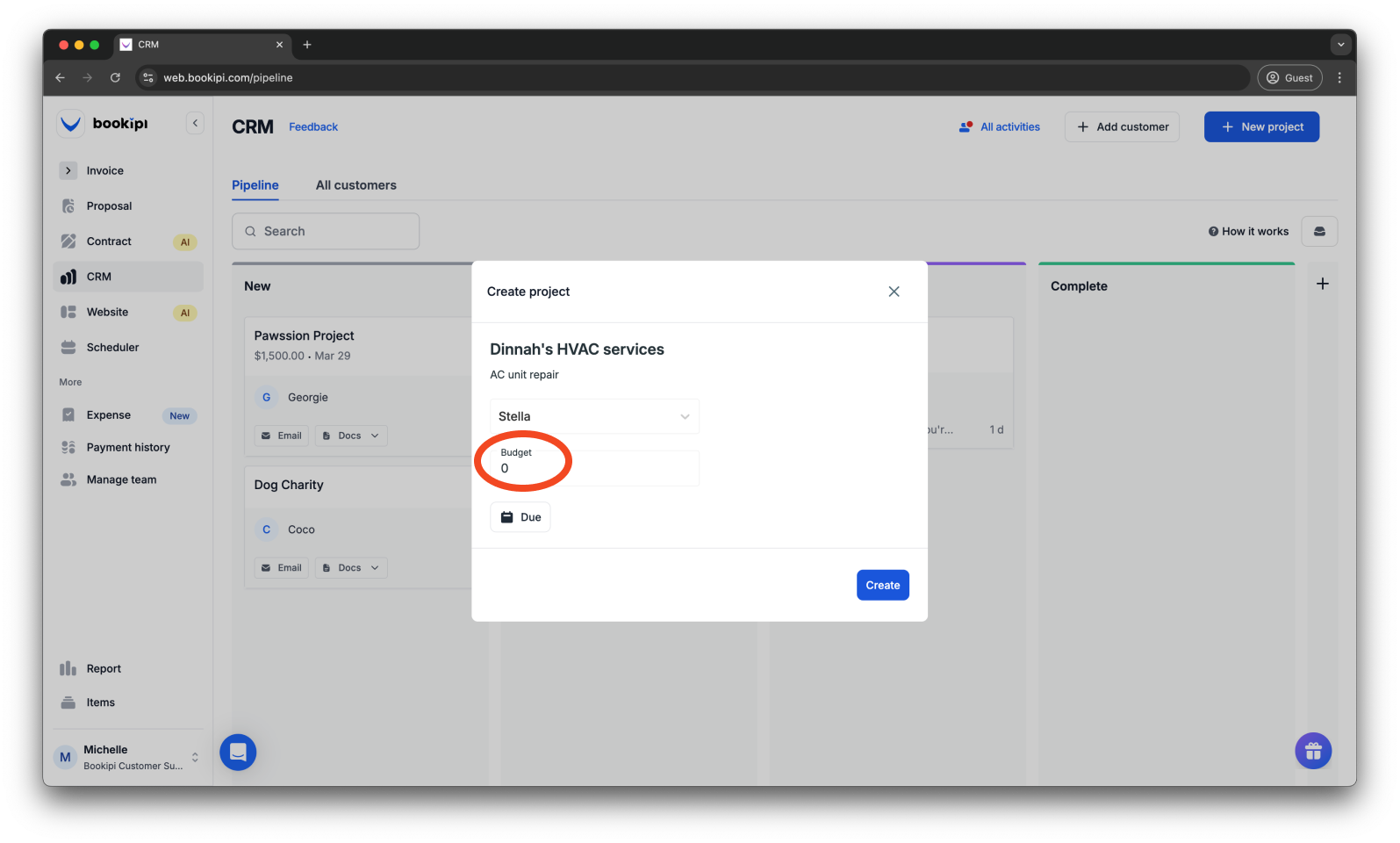Viewport: 1400px width, 843px height.
Task: Click How it works help
Action: tap(1248, 232)
